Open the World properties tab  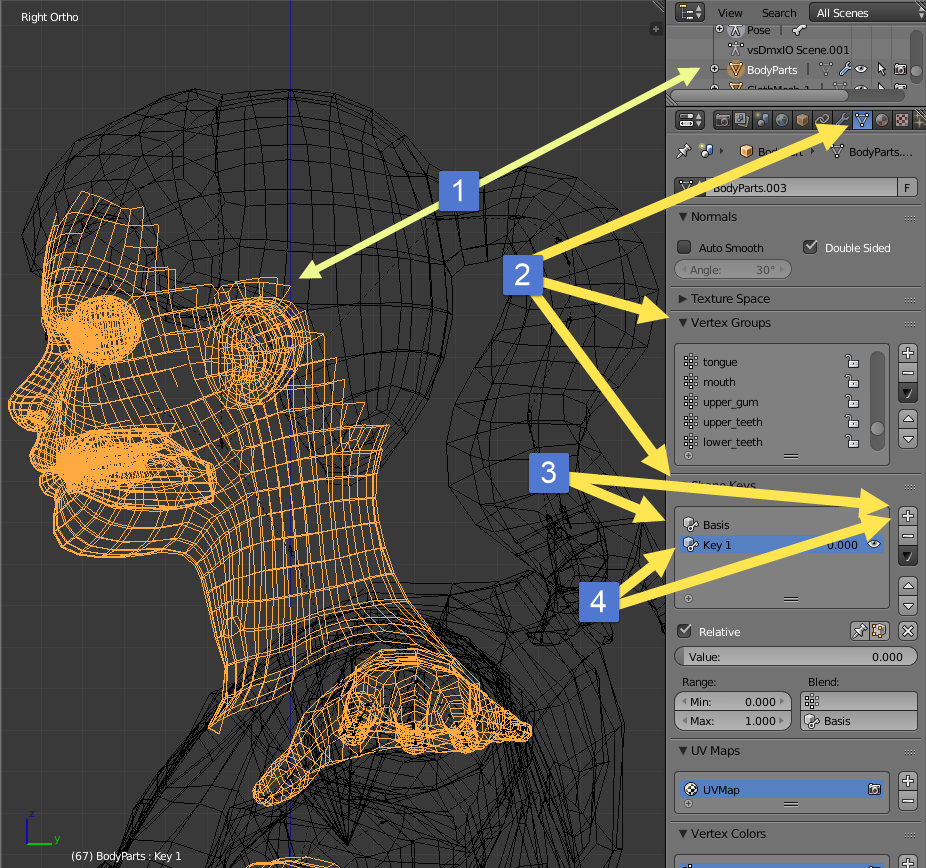tap(782, 121)
